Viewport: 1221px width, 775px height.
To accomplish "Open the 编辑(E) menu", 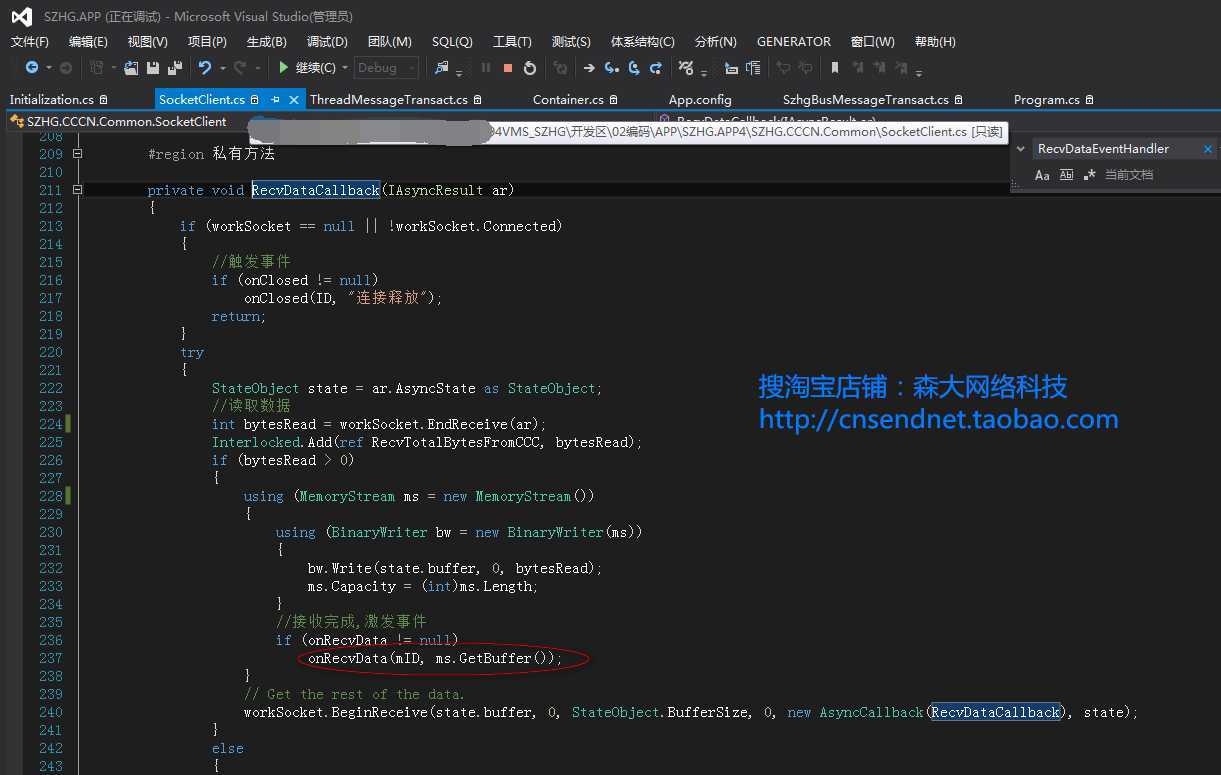I will (x=88, y=41).
